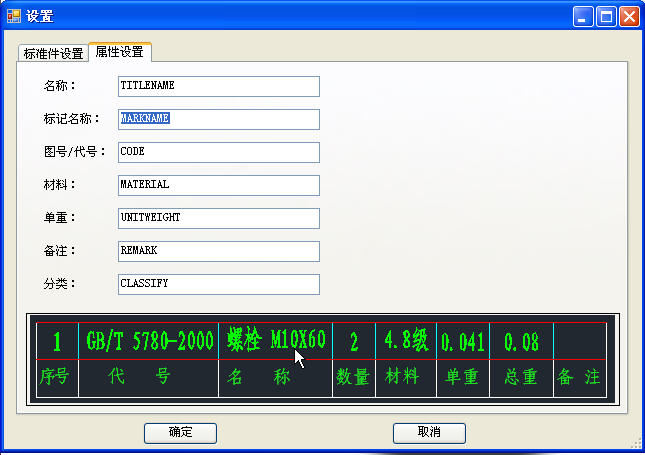
Task: Click the 单重 field containing UNITWEIGHT
Action: [218, 218]
